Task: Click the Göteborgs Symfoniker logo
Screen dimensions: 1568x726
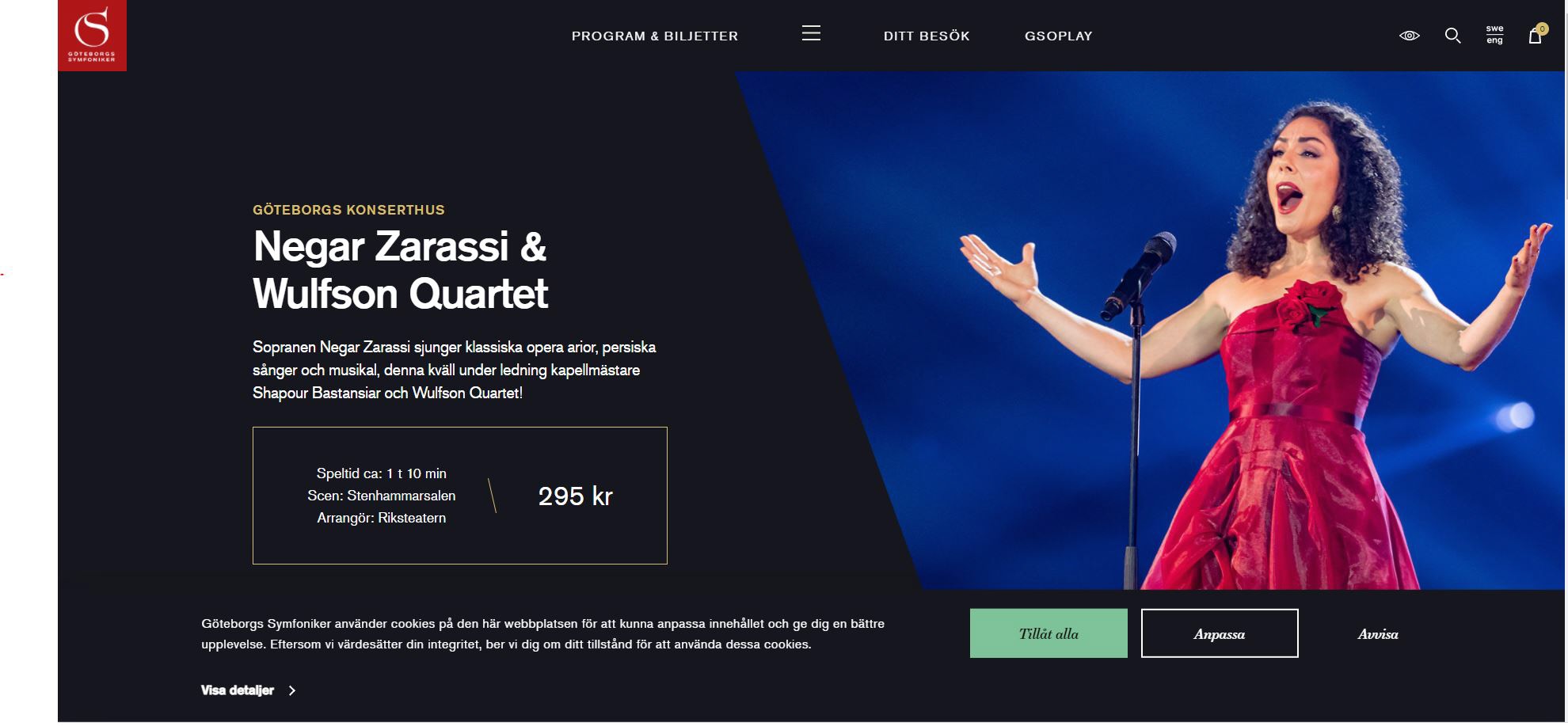Action: tap(92, 36)
